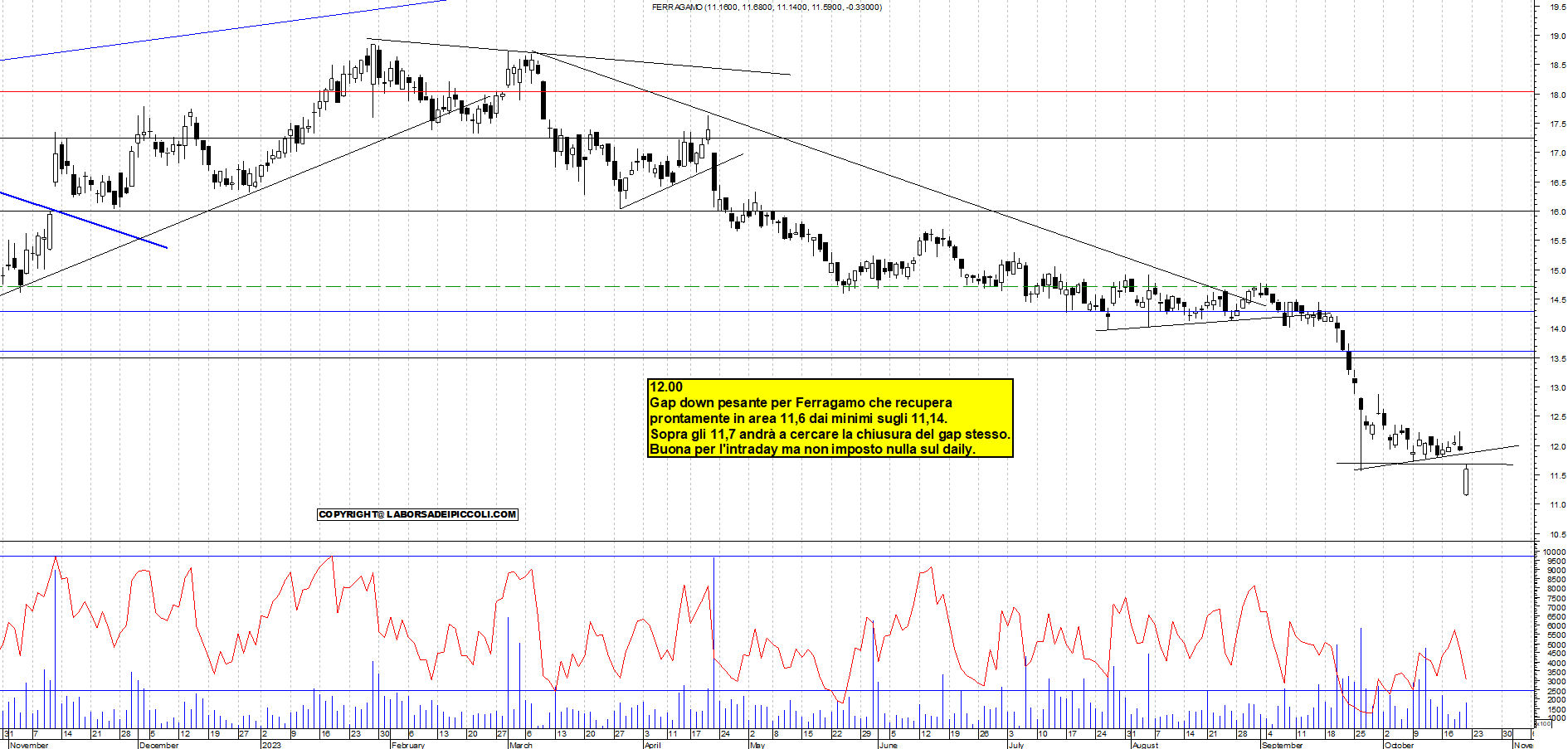
Task: Click the September month label on the time axis
Action: pos(1282,745)
